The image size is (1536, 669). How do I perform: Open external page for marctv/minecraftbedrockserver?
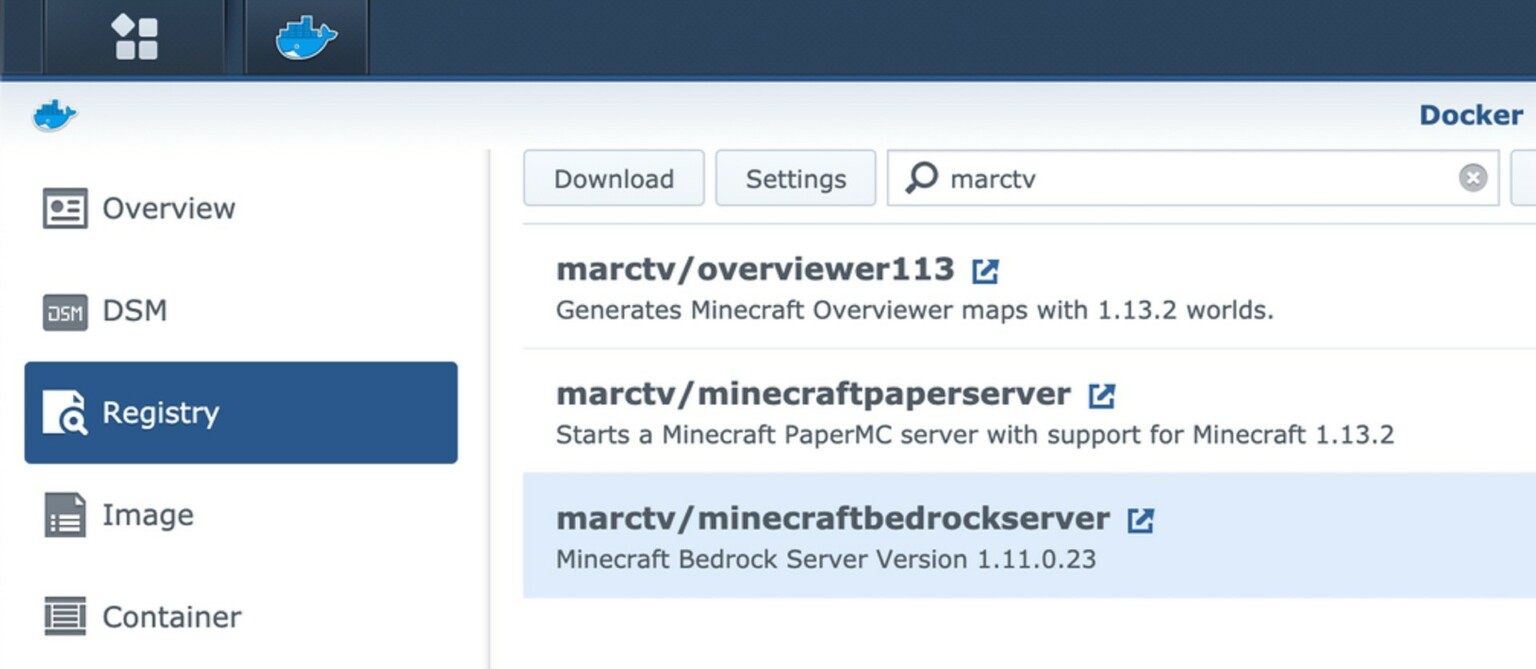tap(1142, 519)
